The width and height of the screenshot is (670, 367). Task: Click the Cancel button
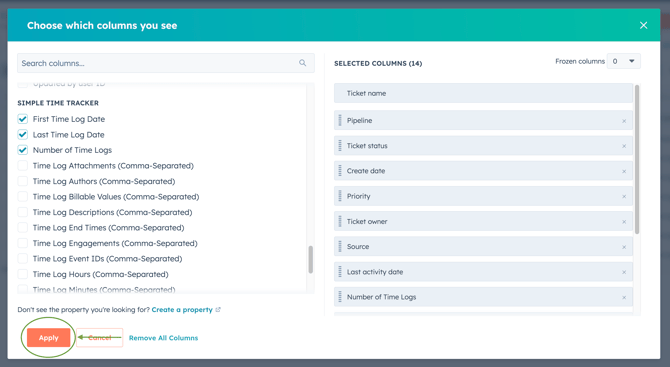coord(100,338)
